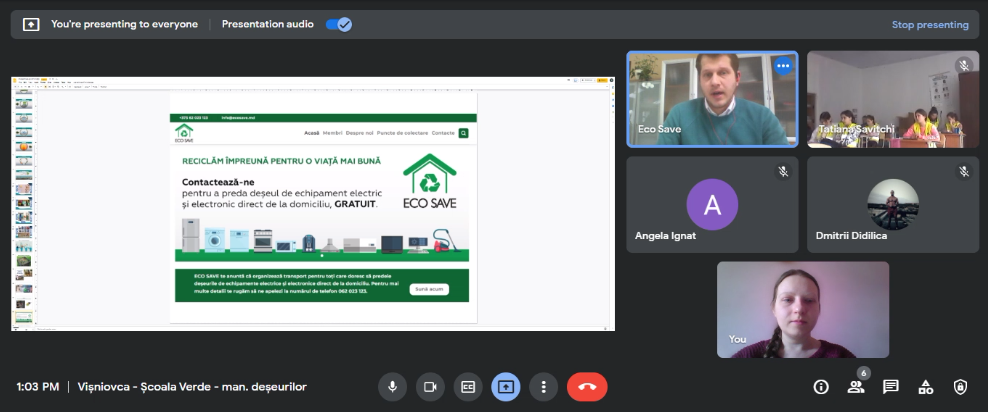Leave the call with red hang-up button
This screenshot has width=988, height=412.
587,387
